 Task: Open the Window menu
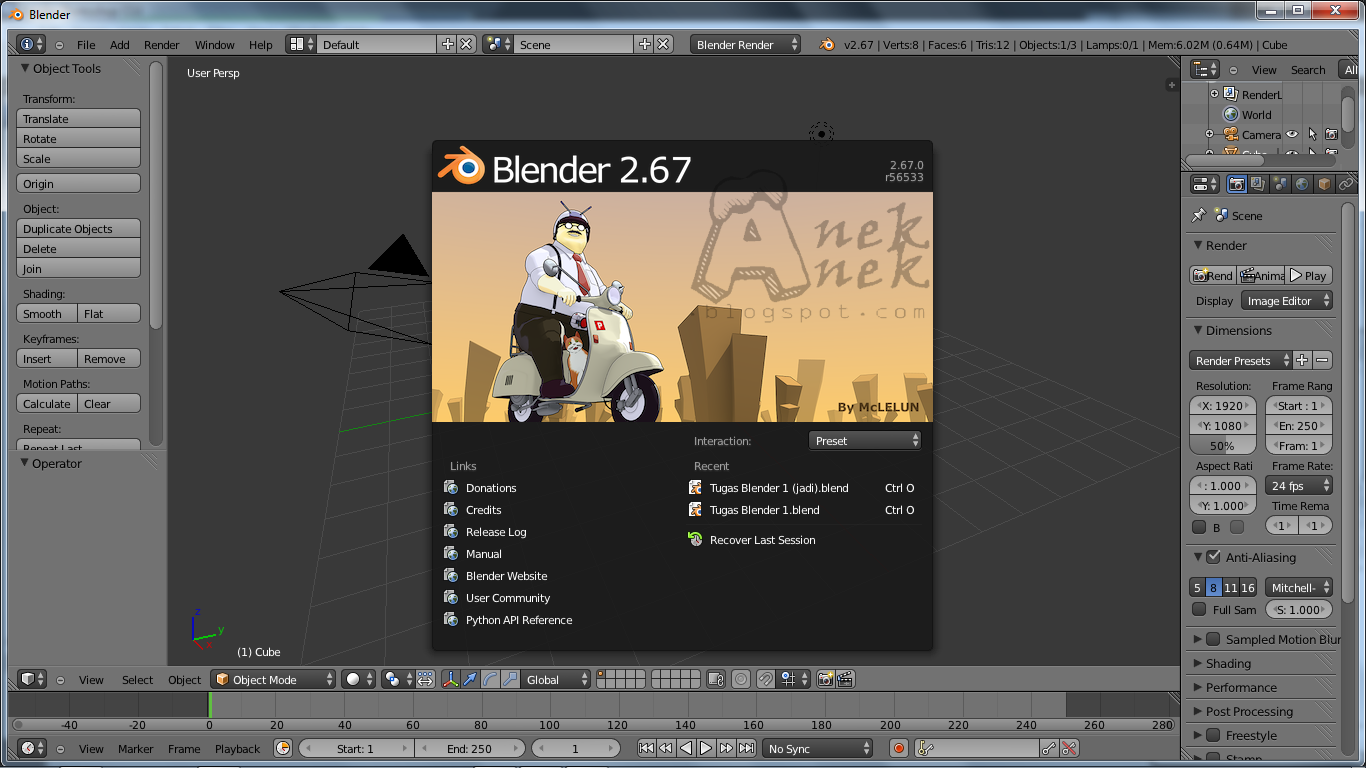coord(214,44)
